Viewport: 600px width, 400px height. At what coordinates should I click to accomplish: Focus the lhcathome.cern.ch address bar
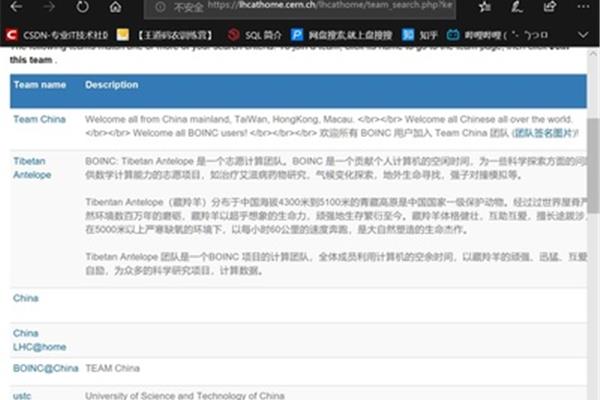(300, 7)
